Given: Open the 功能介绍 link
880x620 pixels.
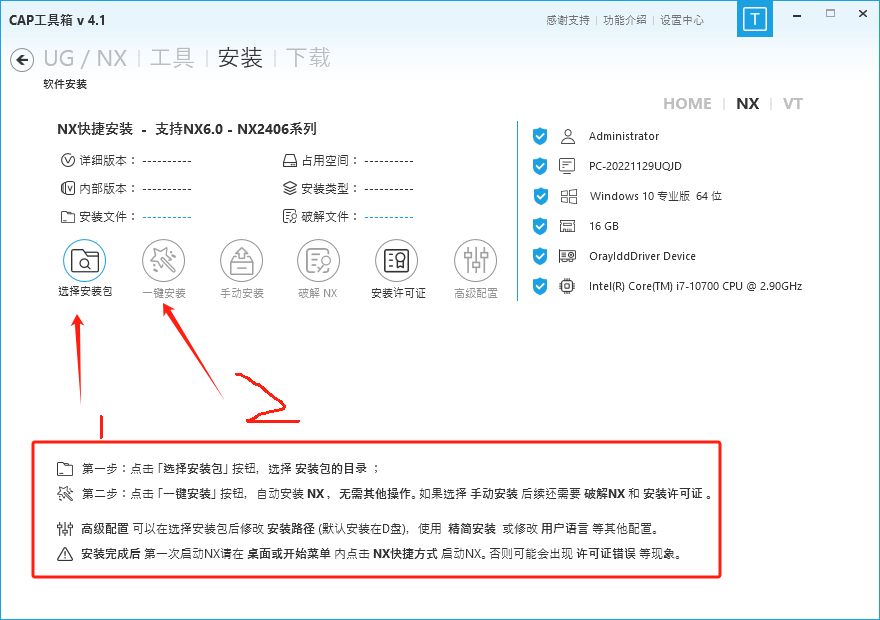Looking at the screenshot, I should tap(624, 20).
